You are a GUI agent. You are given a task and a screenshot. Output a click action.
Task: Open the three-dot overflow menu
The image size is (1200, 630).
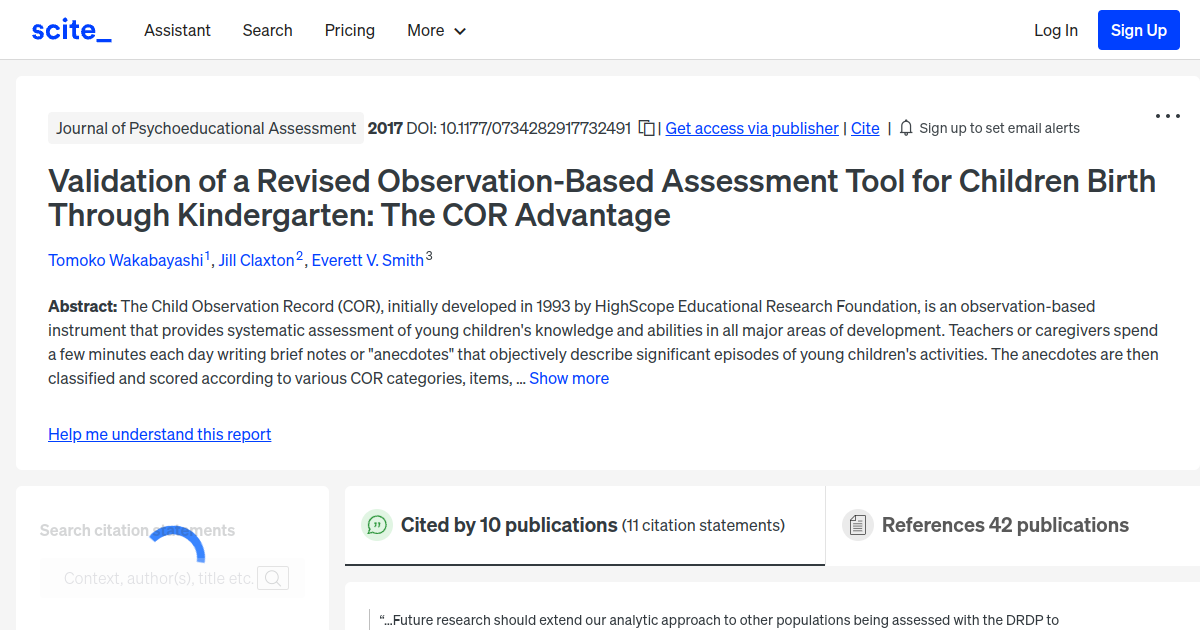pyautogui.click(x=1167, y=116)
